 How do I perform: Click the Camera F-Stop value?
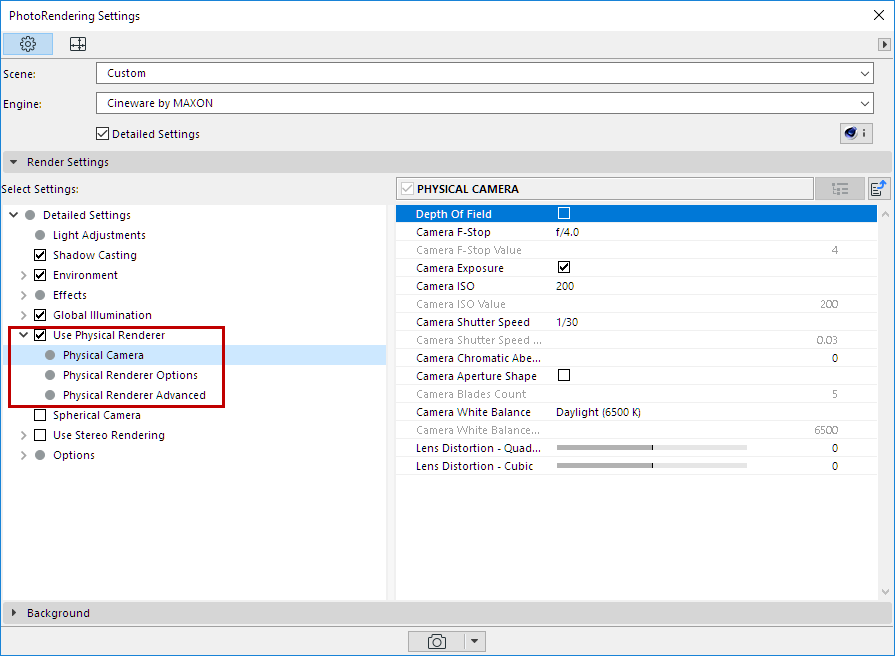point(567,232)
